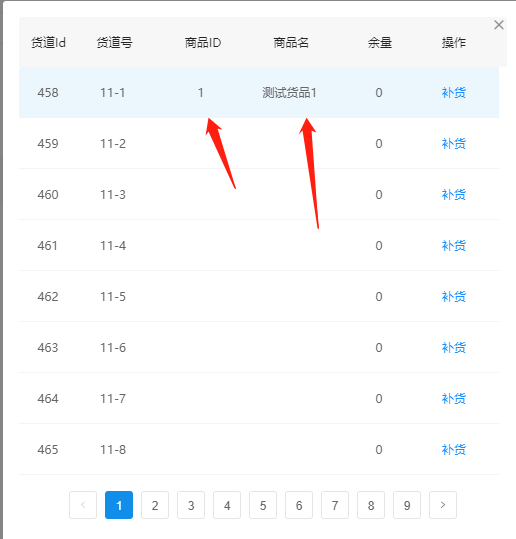Switch to page 6

pyautogui.click(x=299, y=505)
